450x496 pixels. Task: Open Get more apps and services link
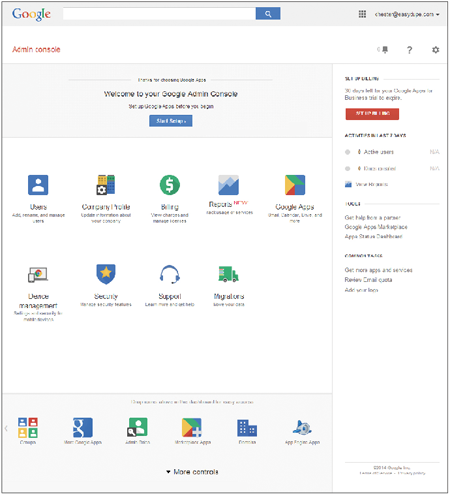(x=378, y=270)
